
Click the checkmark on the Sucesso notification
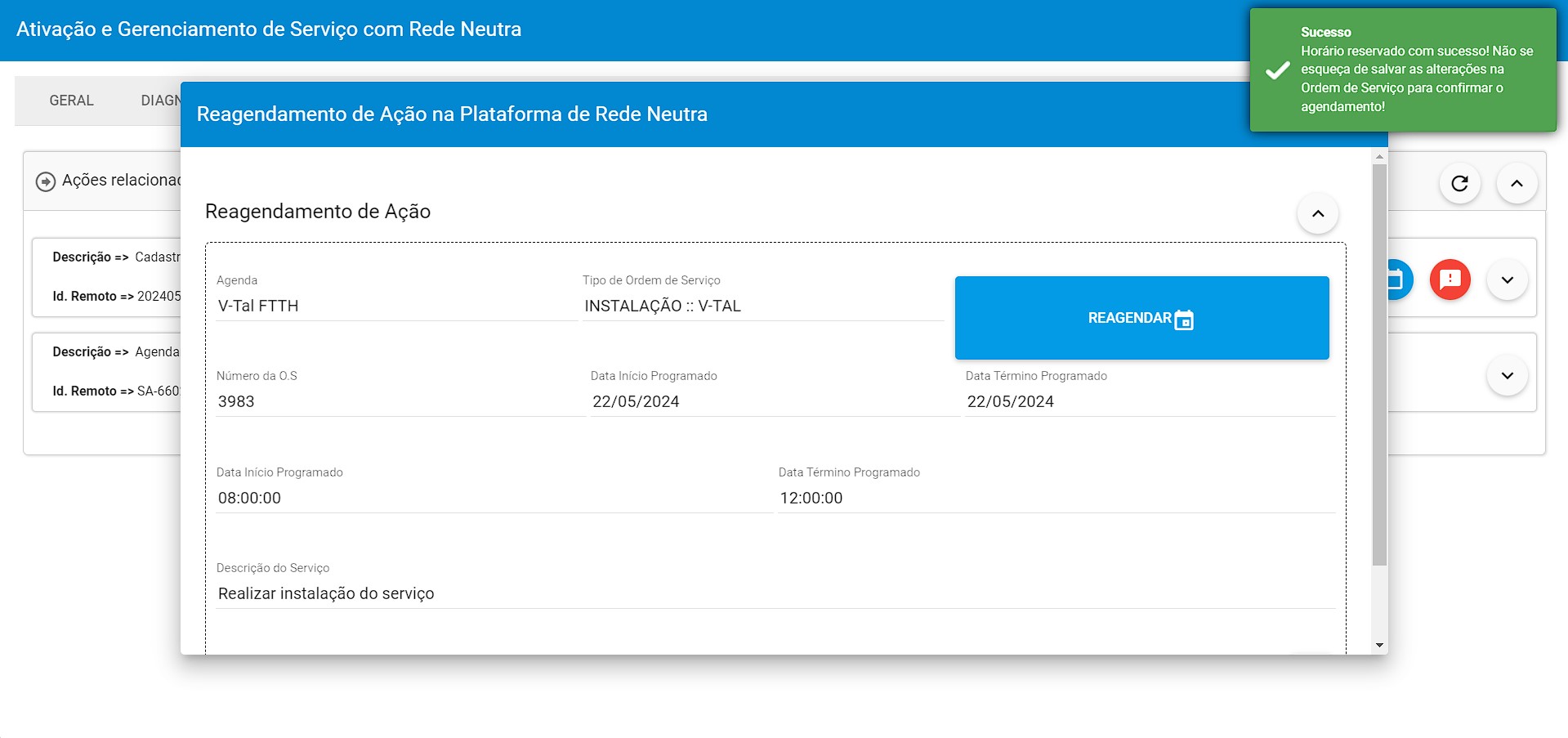point(1277,70)
